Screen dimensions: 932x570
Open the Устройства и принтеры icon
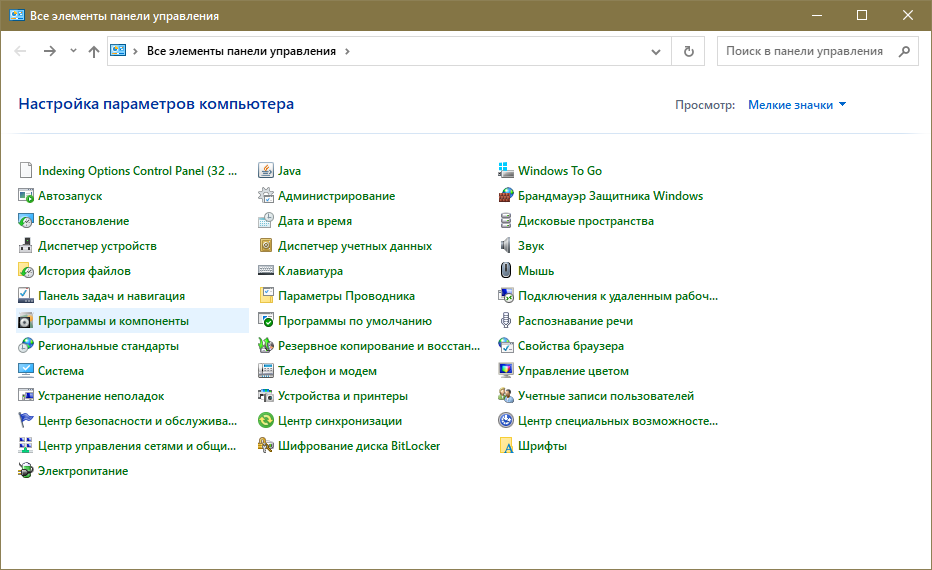[266, 396]
